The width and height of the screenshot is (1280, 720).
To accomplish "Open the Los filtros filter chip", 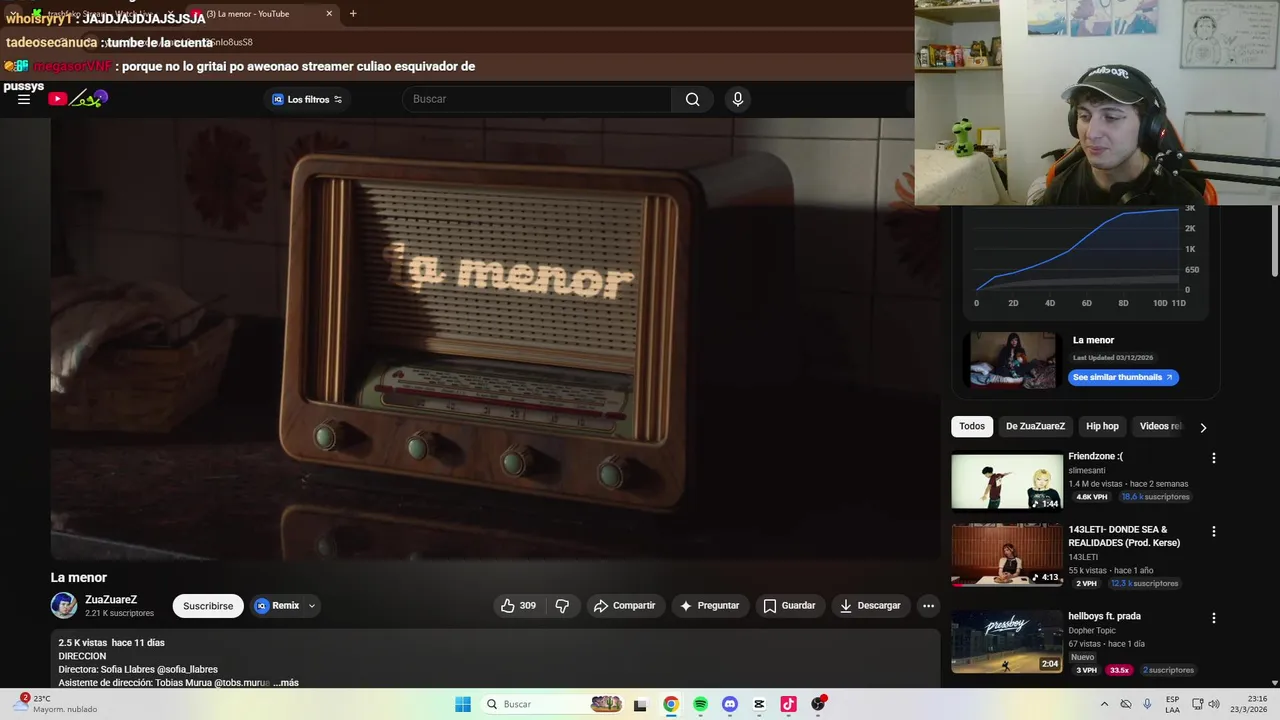I will [x=307, y=99].
